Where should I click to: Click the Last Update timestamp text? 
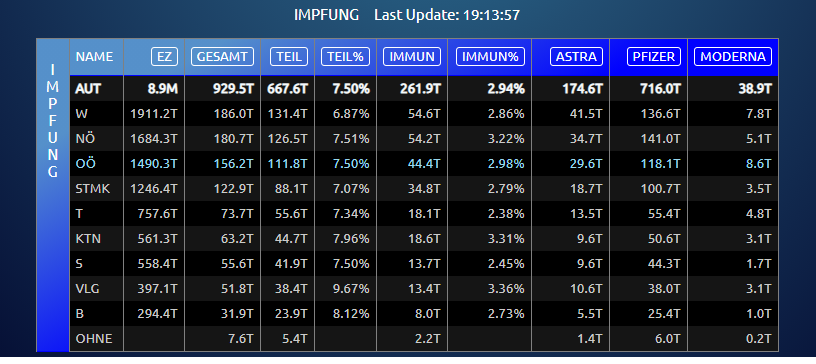[x=447, y=15]
